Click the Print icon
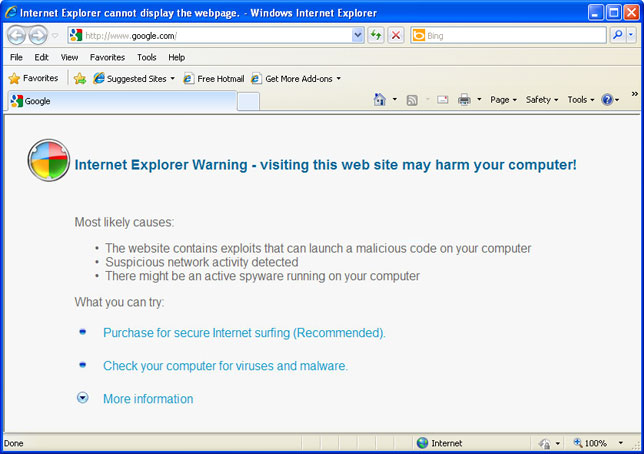The image size is (644, 454). click(x=464, y=99)
